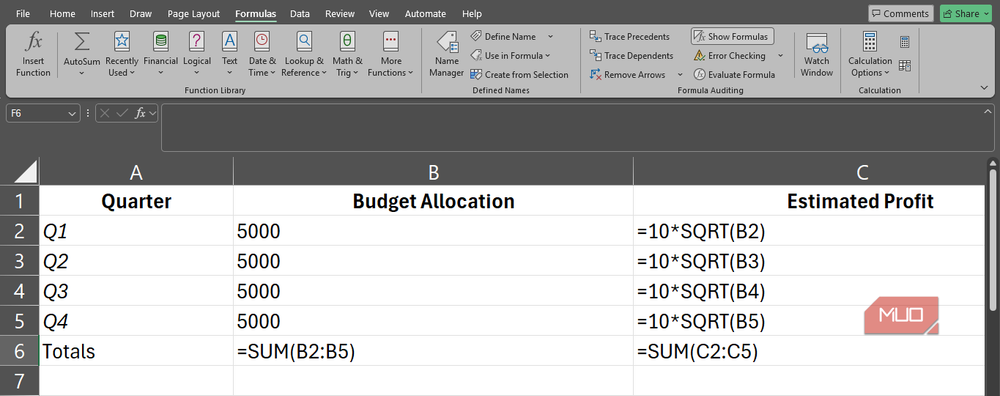Expand the formula bar with the chevron
1000x396 pixels.
pos(988,111)
